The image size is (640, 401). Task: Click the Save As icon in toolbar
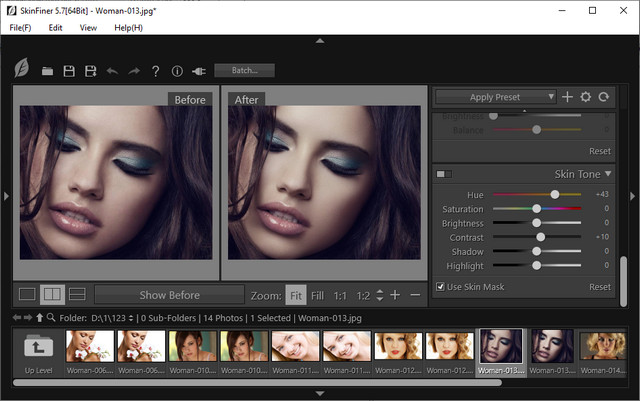click(x=90, y=71)
